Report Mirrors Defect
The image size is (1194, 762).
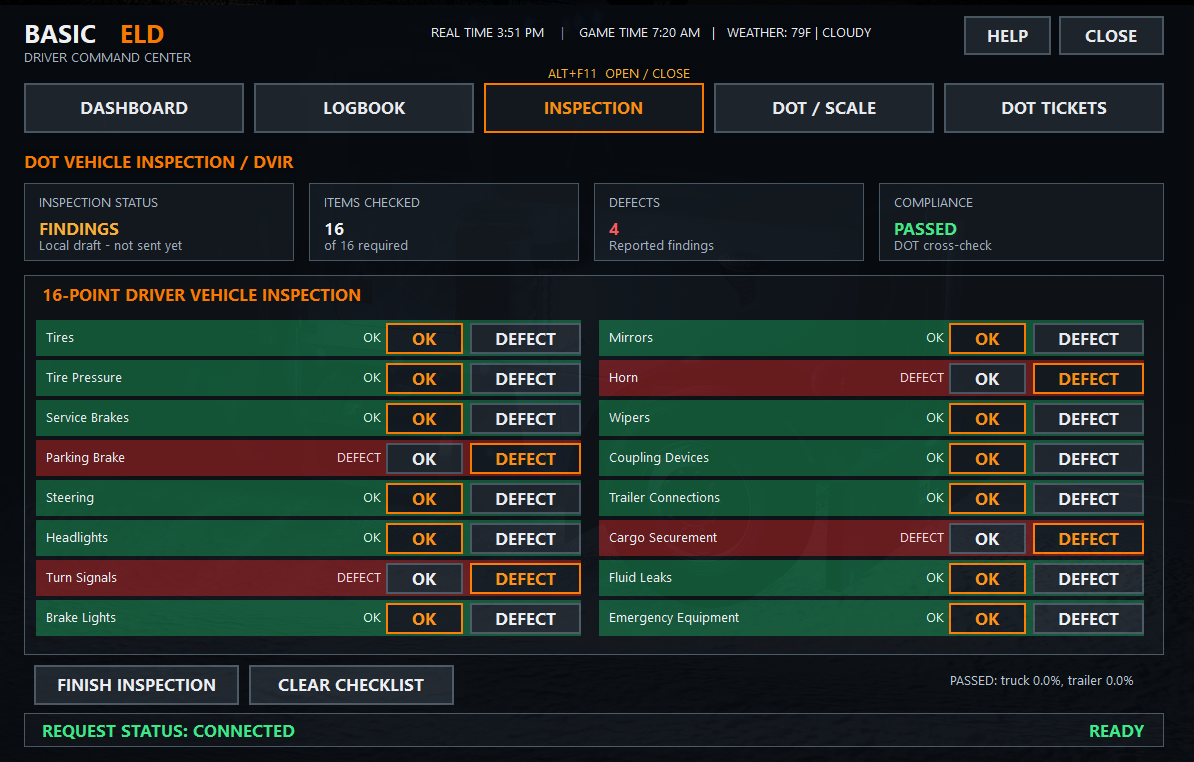point(1088,339)
